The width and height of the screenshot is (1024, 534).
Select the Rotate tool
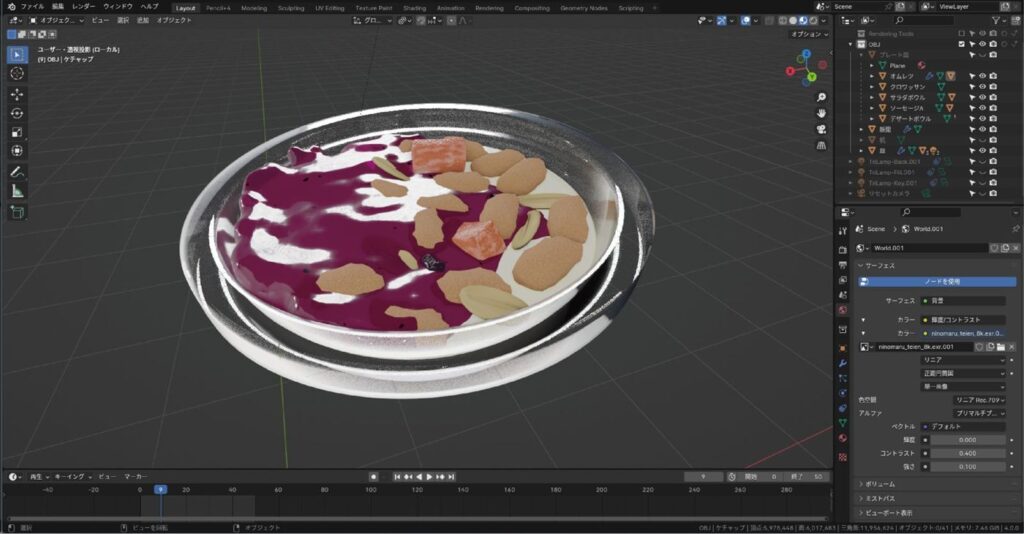tap(17, 114)
